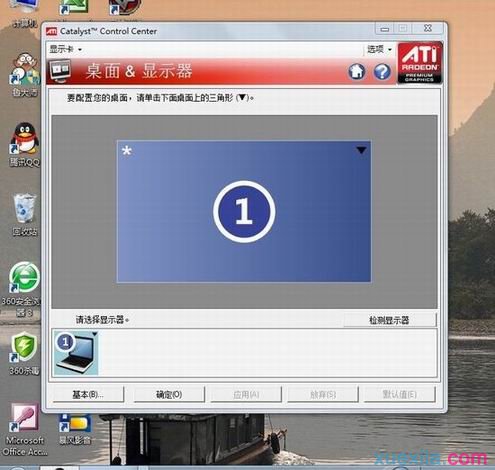Click the desktop & displays monitor header icon
The width and height of the screenshot is (495, 470).
click(61, 71)
